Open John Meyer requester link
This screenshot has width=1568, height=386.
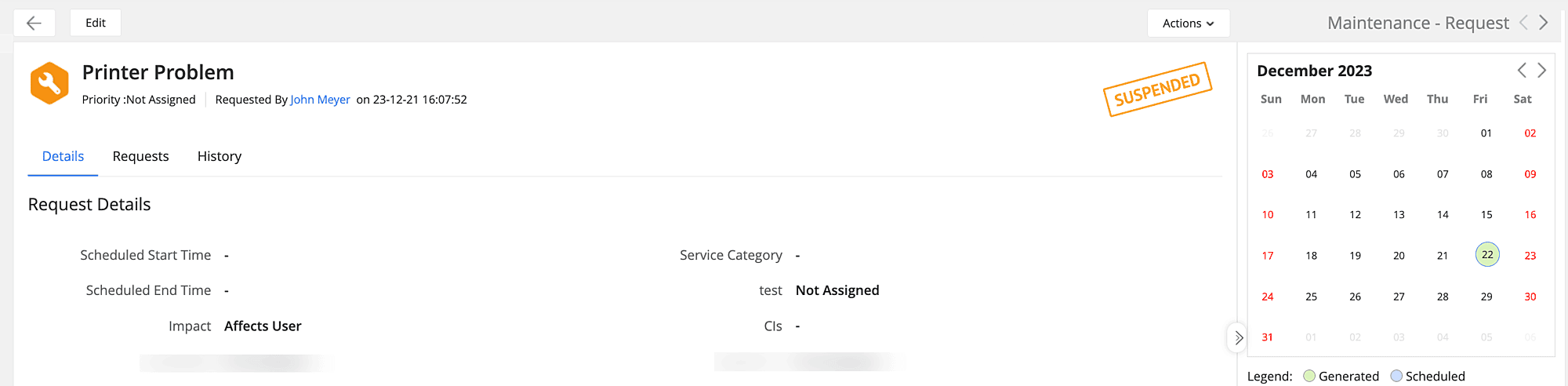[320, 100]
